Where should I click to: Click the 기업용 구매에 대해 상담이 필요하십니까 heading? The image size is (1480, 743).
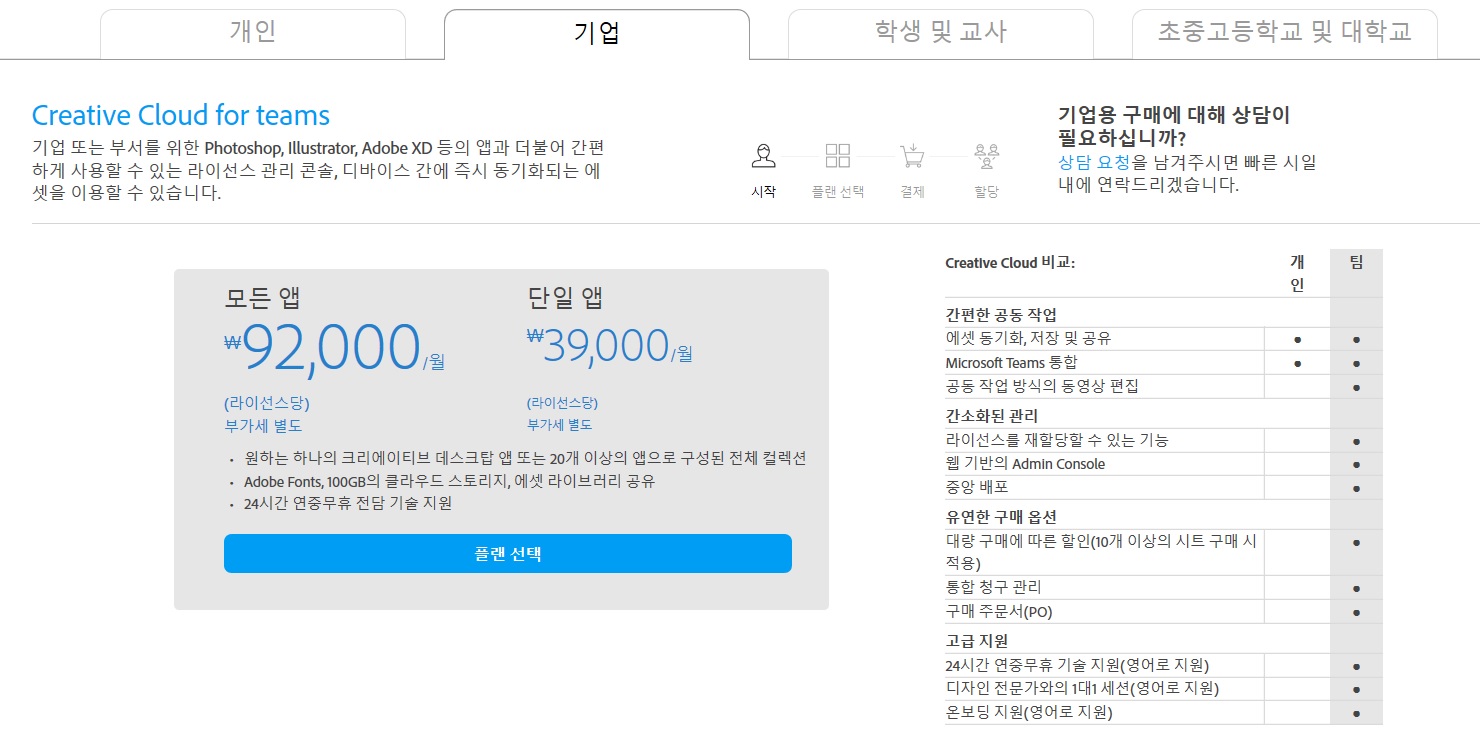1174,126
